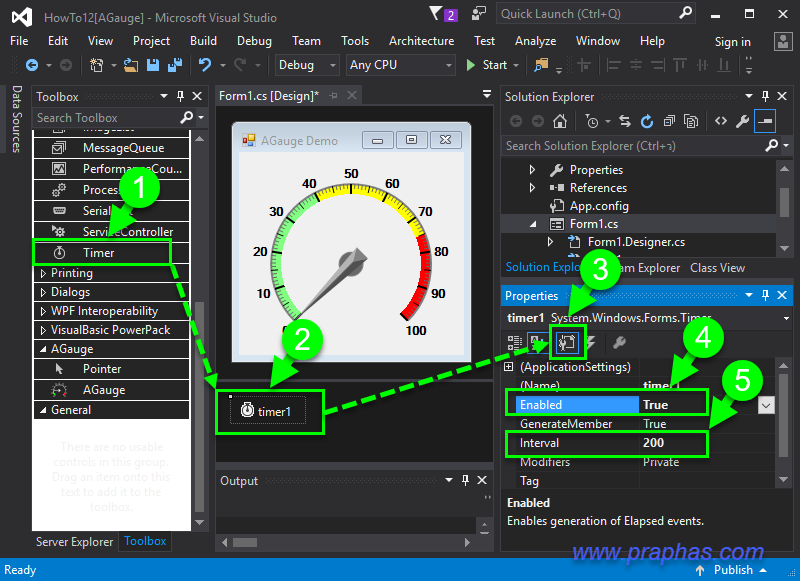800x581 pixels.
Task: Click the Save All toolbar icon
Action: (175, 65)
